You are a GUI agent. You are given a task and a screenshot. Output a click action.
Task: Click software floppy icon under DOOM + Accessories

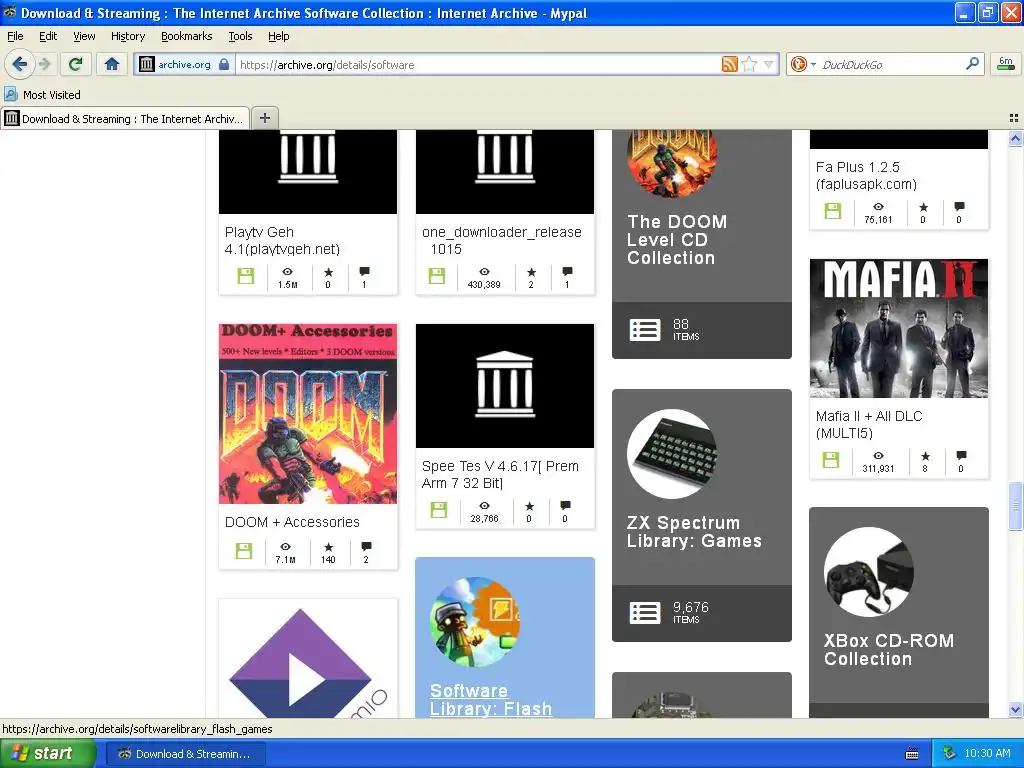(x=244, y=551)
